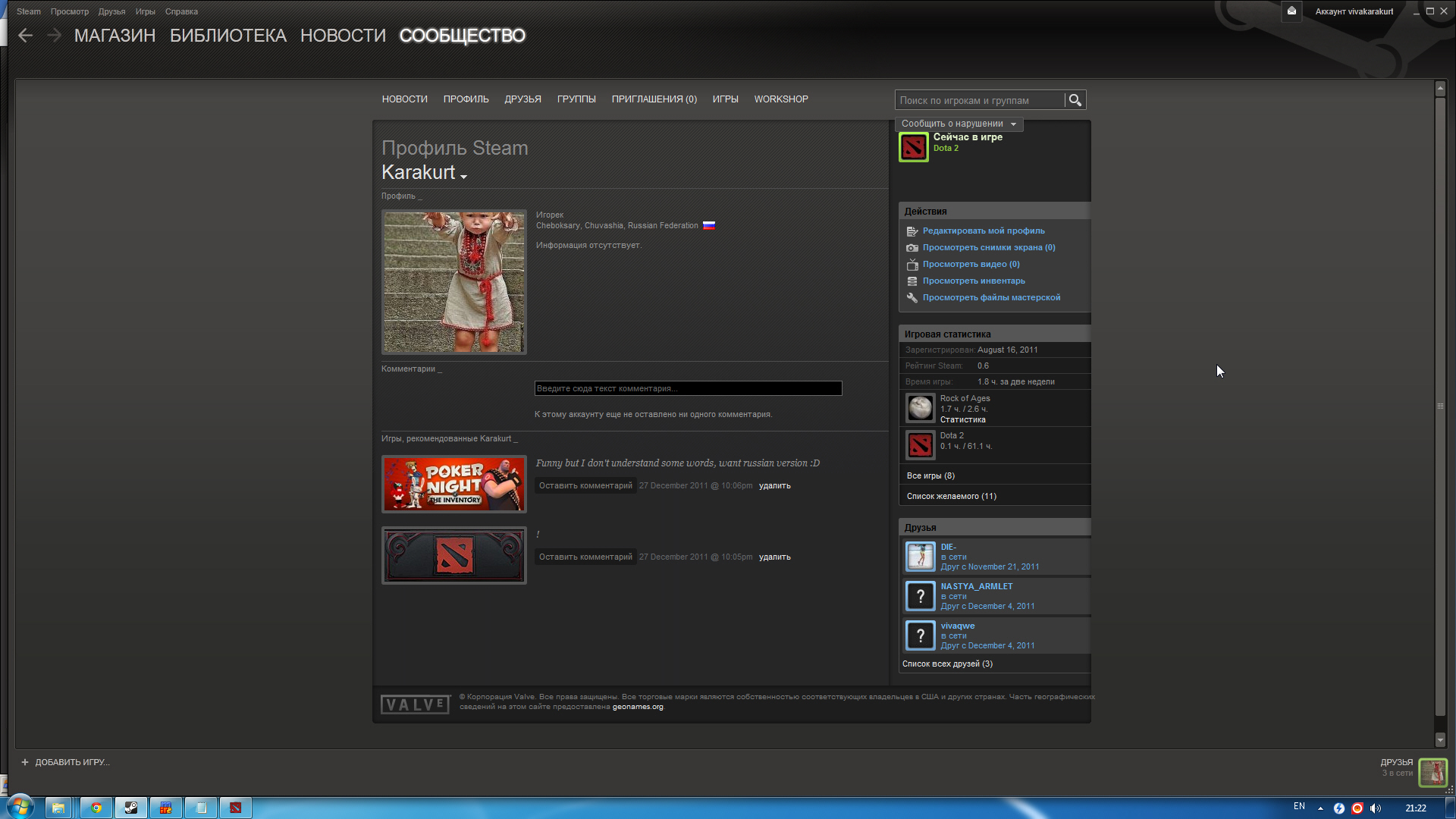
Task: Click Edit my profile link
Action: point(983,231)
